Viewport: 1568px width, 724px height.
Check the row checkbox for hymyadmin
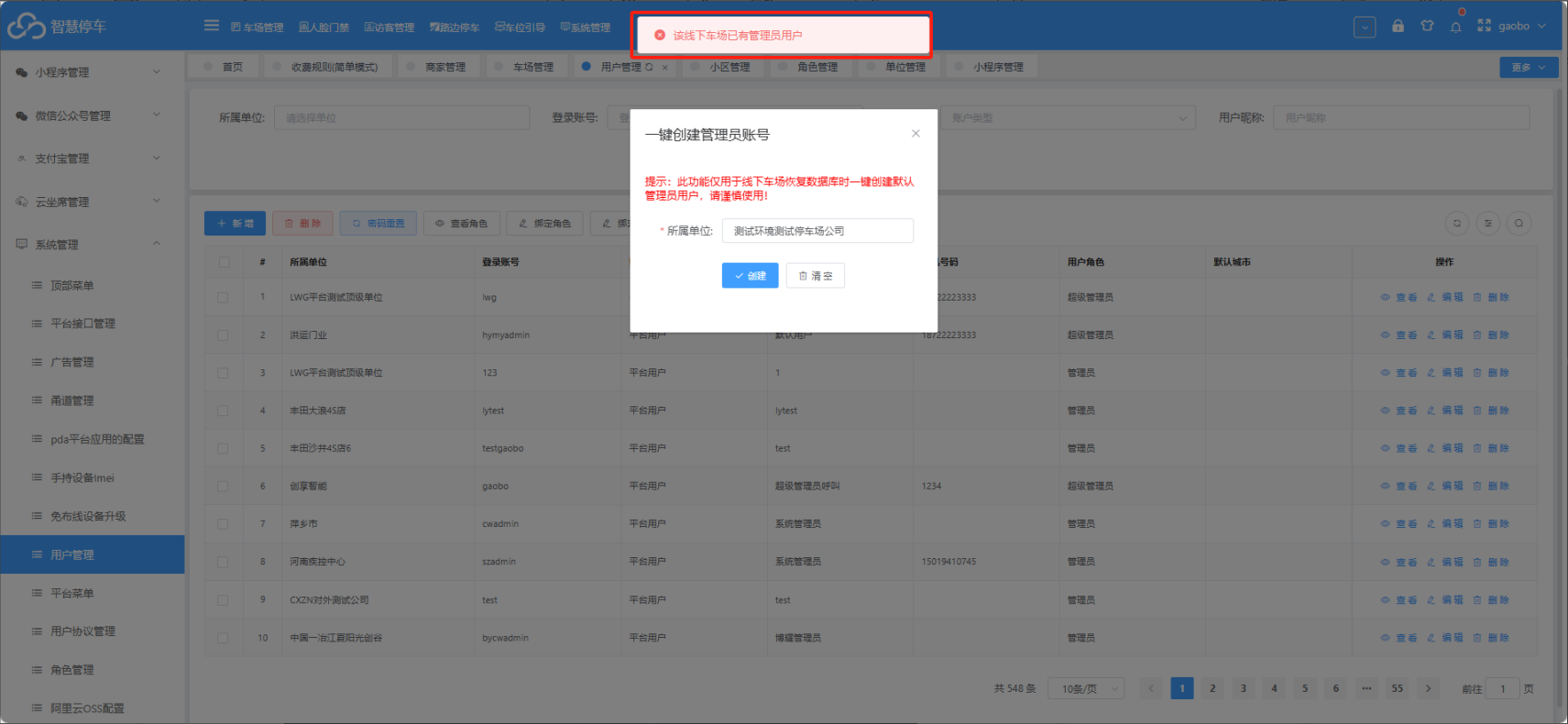pyautogui.click(x=223, y=335)
